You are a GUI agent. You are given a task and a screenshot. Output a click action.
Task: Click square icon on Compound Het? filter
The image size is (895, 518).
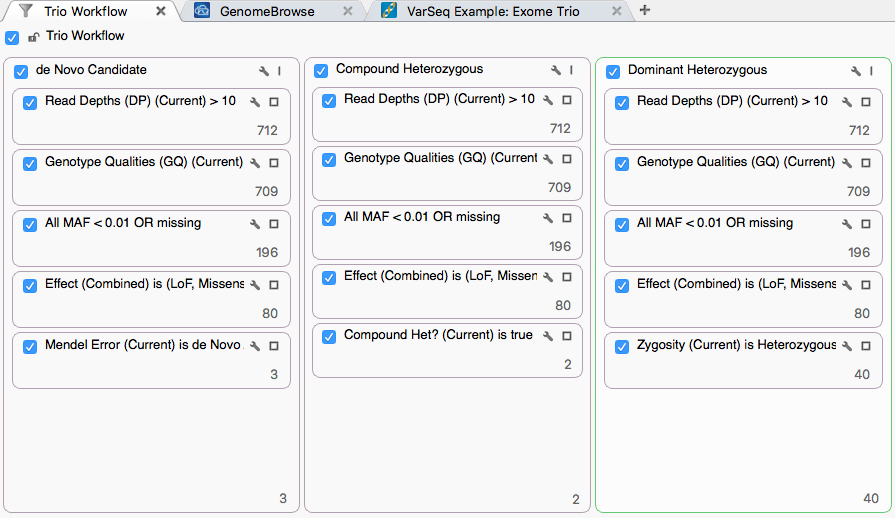pos(567,335)
